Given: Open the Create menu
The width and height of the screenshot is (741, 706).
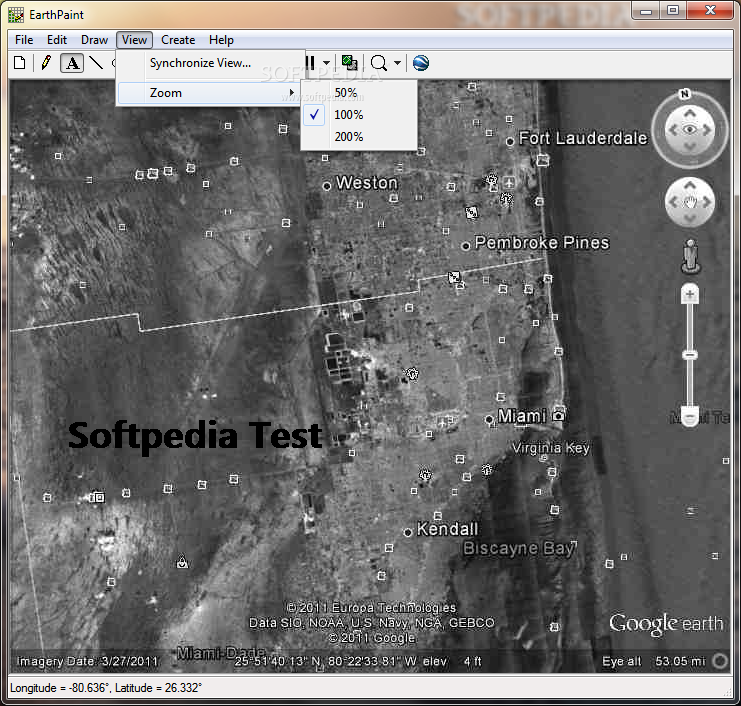Looking at the screenshot, I should coord(178,40).
